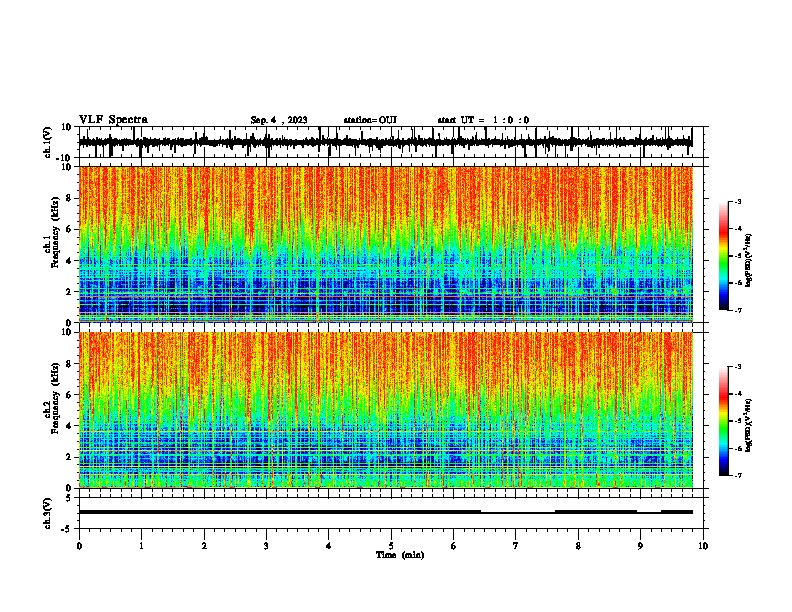Click the "station=OUI" header label

(x=370, y=120)
